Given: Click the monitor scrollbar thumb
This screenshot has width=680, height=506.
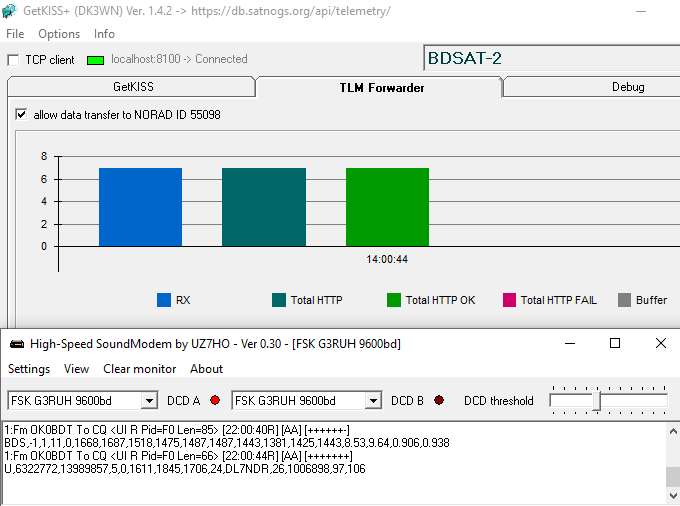Looking at the screenshot, I should [x=673, y=477].
